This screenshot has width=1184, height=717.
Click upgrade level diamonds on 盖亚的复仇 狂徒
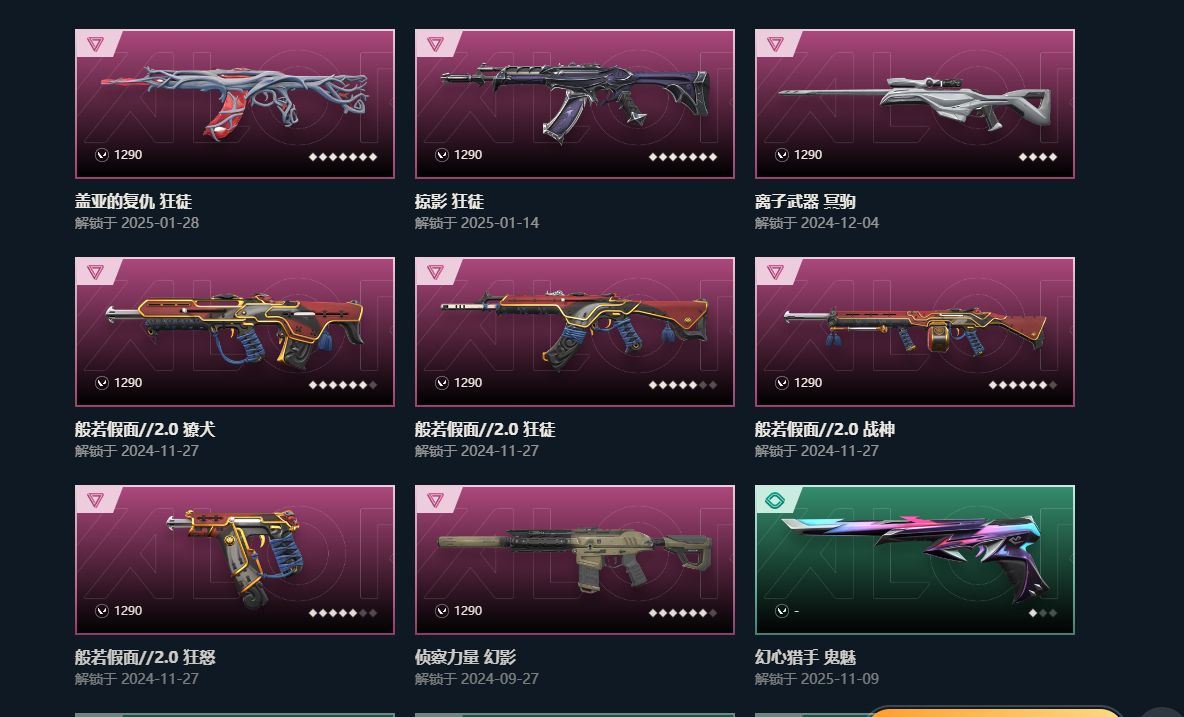(x=343, y=157)
